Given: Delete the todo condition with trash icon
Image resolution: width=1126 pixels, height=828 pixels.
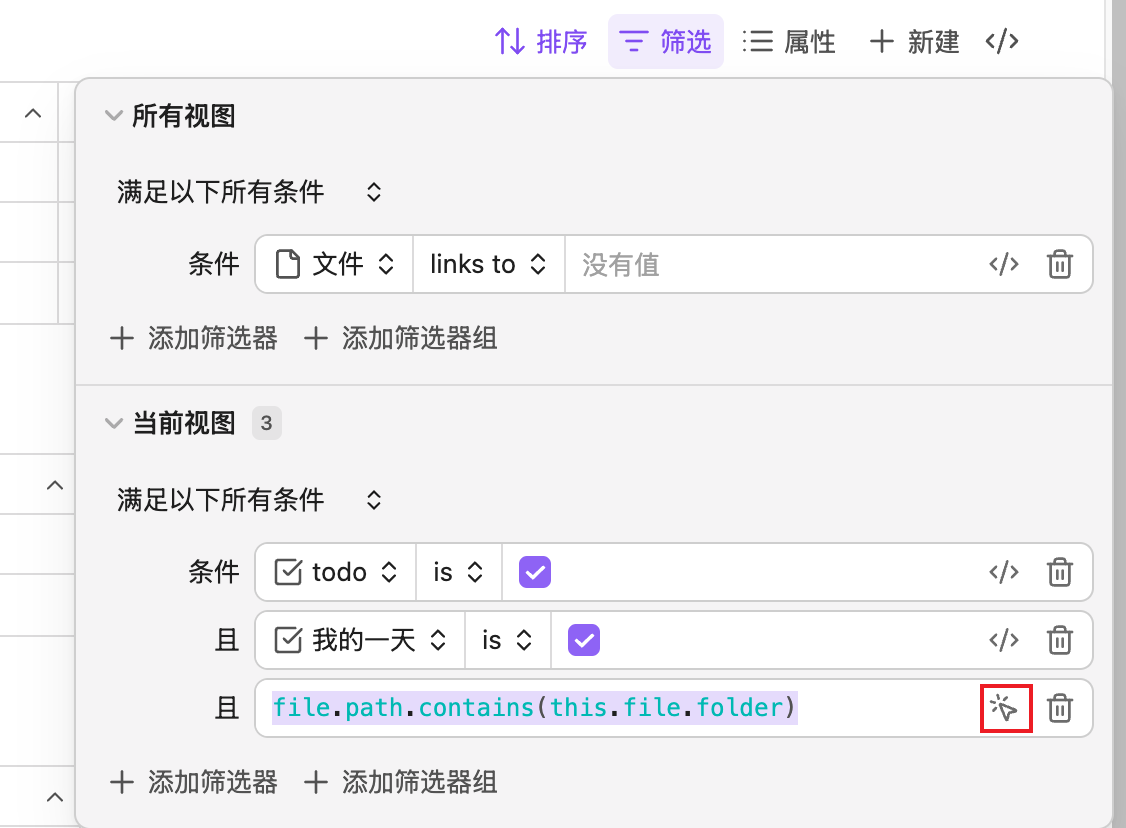Looking at the screenshot, I should coord(1059,572).
